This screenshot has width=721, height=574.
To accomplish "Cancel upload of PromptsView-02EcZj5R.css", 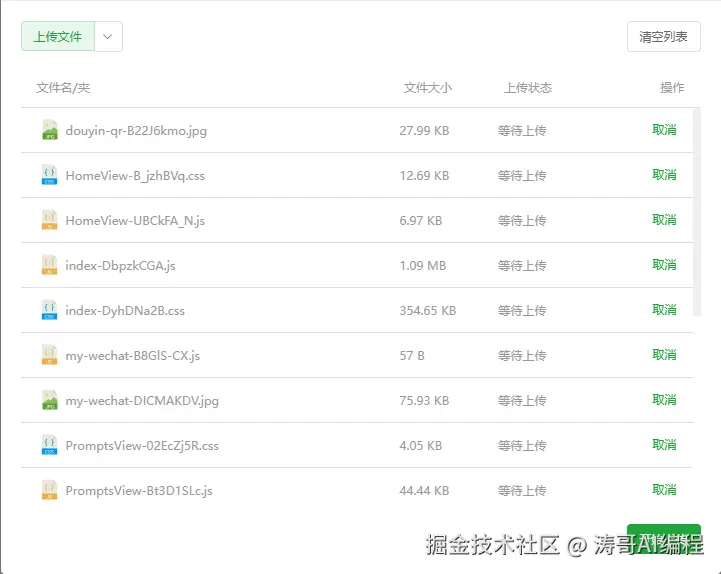I will pyautogui.click(x=664, y=445).
